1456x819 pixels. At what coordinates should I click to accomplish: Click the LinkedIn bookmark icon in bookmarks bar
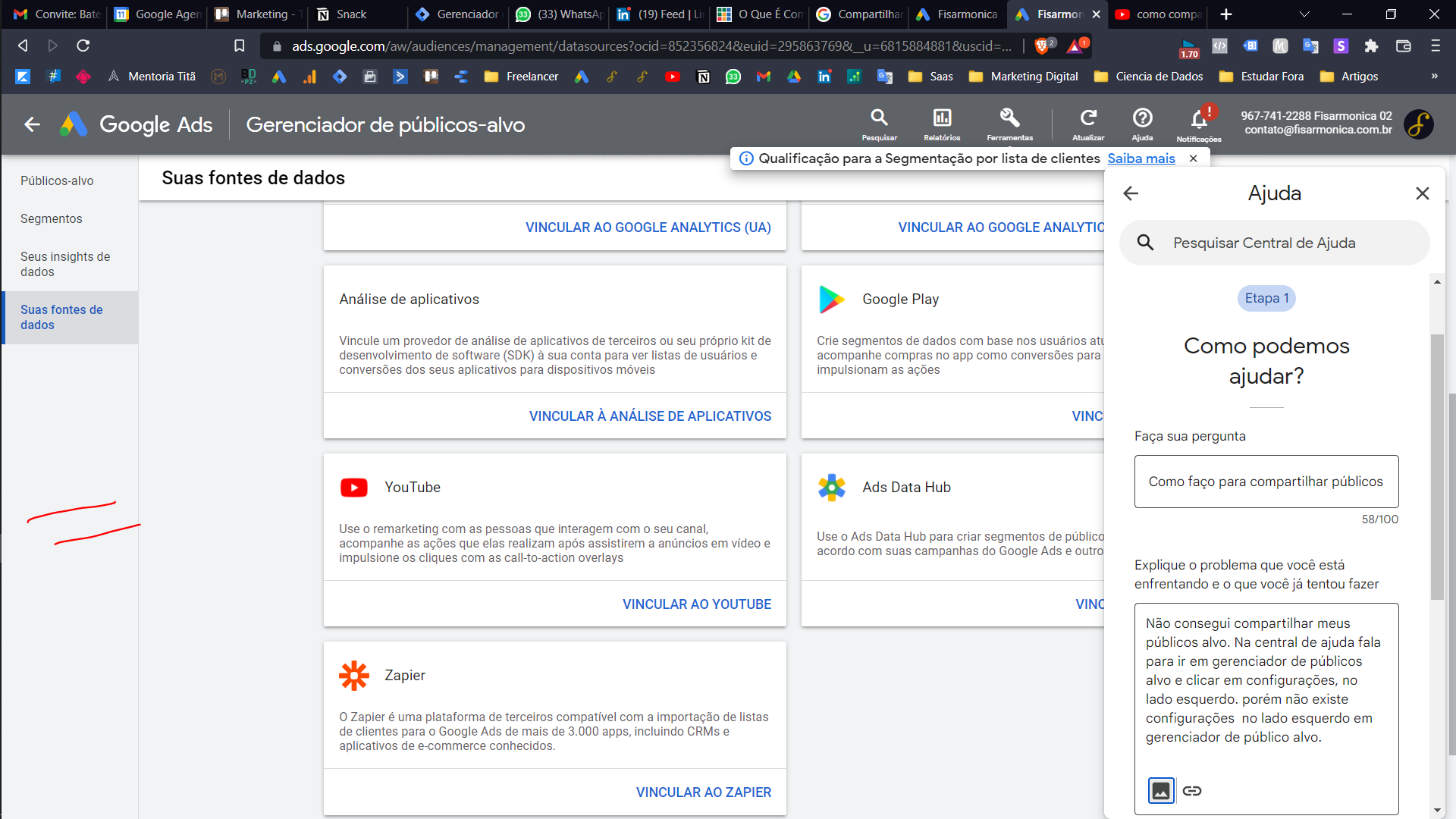pos(824,77)
